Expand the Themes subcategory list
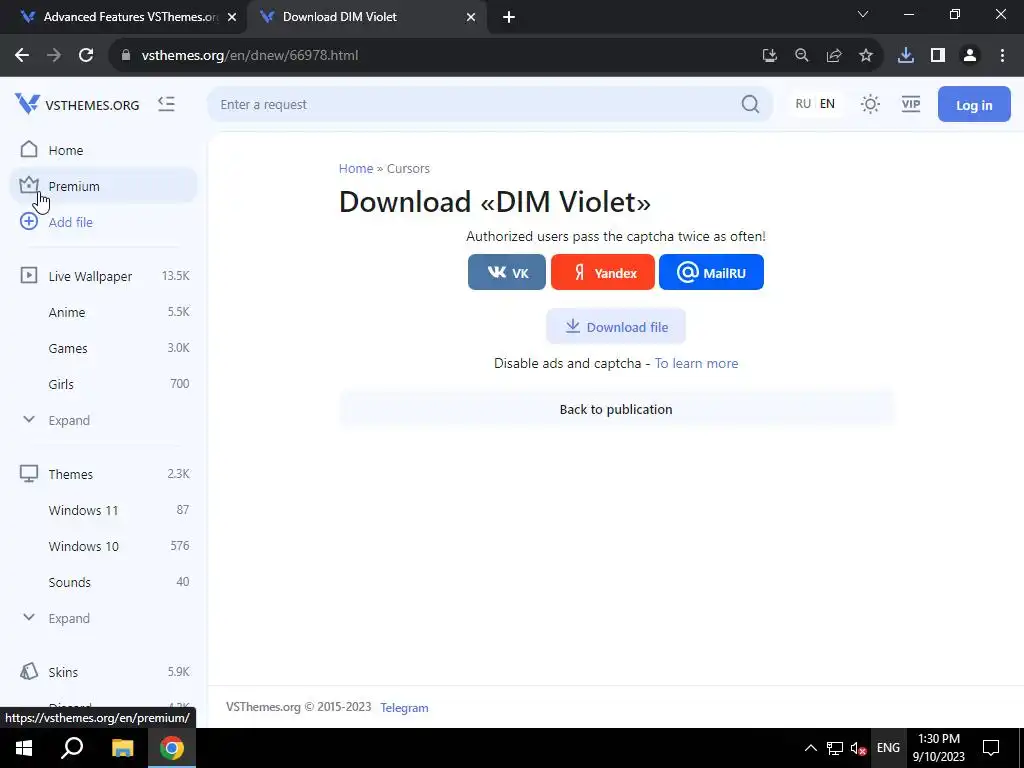 coord(103,618)
